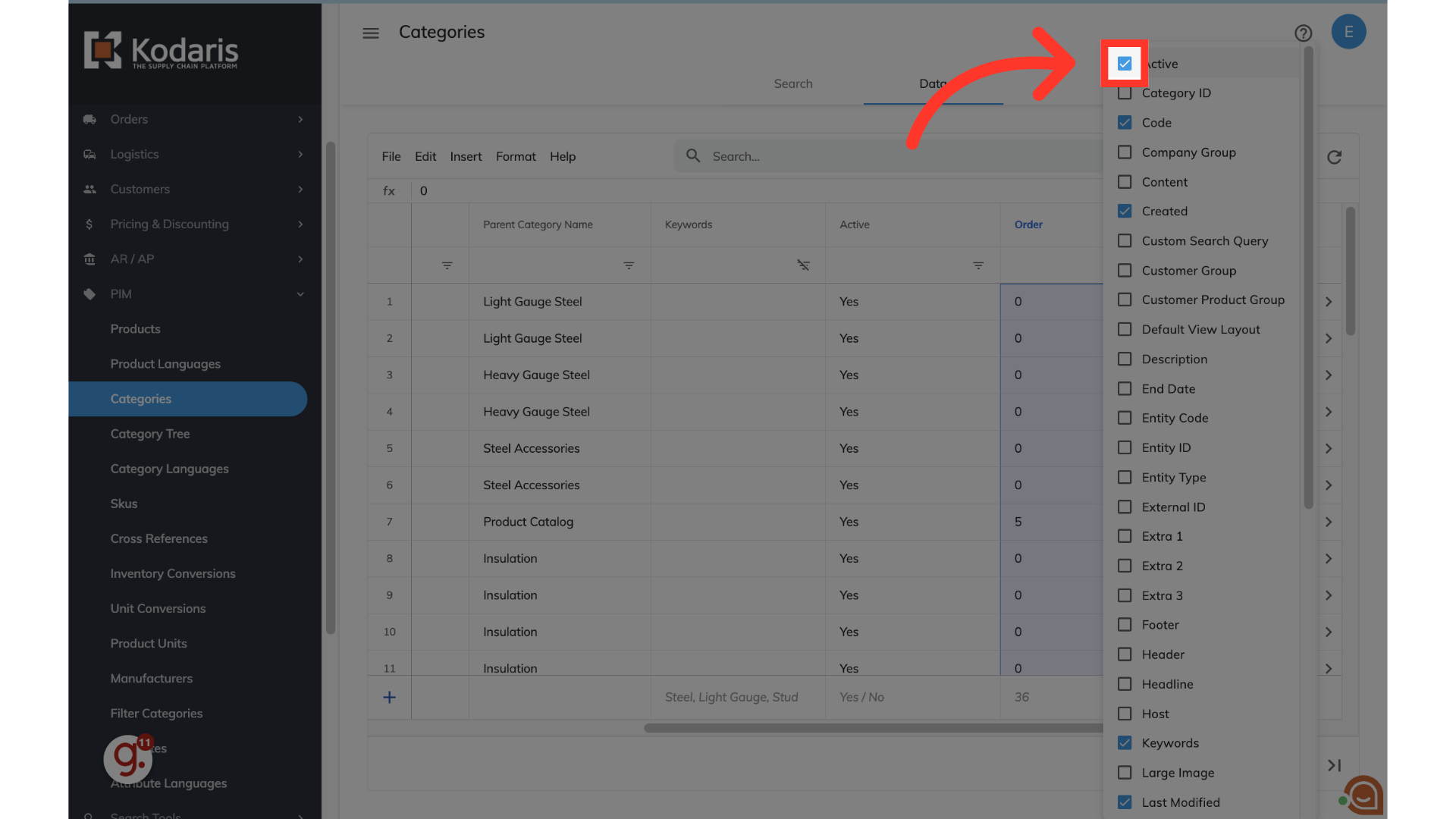Open the help question mark icon
The image size is (1456, 819).
[x=1303, y=33]
